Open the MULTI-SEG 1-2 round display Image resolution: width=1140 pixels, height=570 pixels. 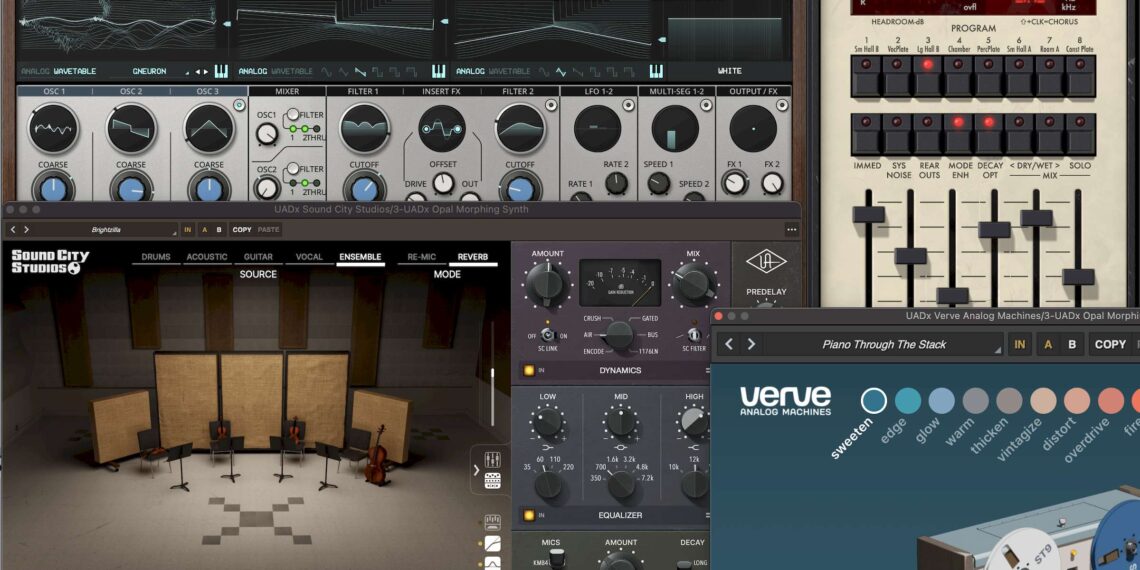[675, 129]
